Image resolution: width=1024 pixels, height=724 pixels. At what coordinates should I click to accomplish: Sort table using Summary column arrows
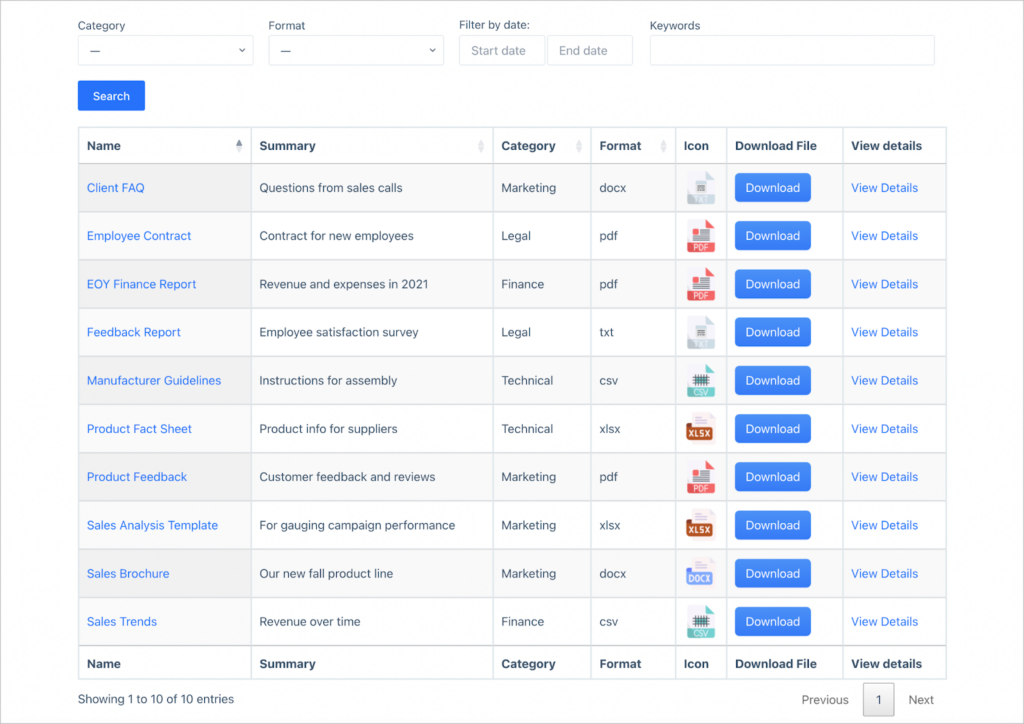point(481,146)
